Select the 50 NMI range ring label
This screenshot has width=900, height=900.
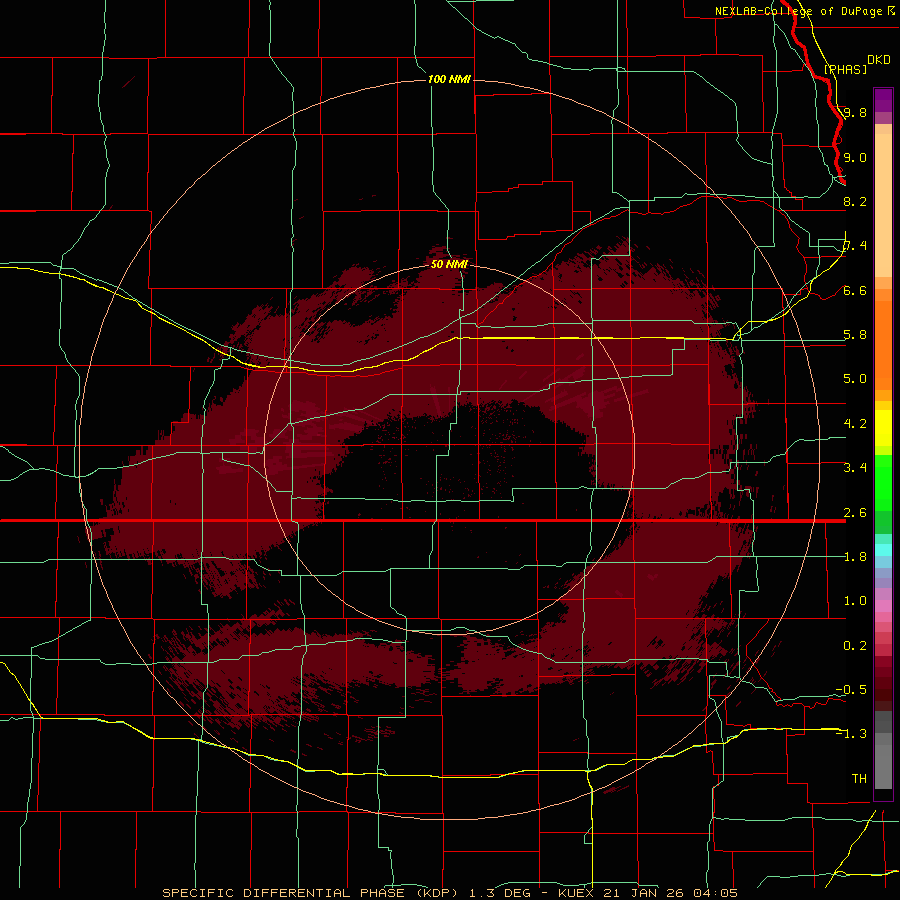pyautogui.click(x=449, y=264)
